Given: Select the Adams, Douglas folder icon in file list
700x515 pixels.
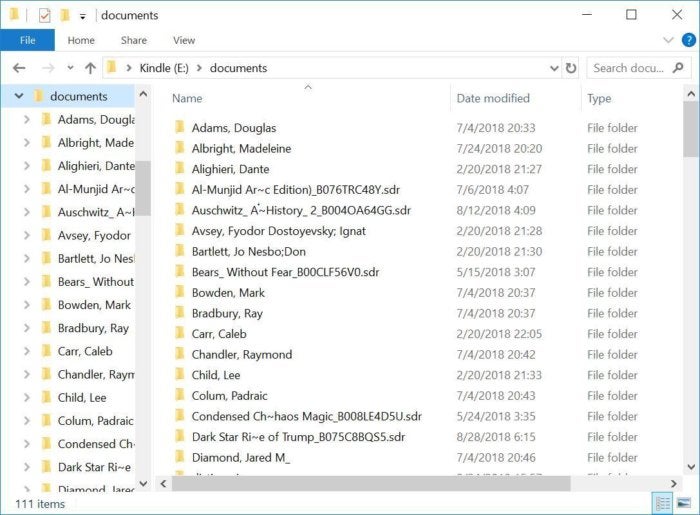Looking at the screenshot, I should point(180,127).
